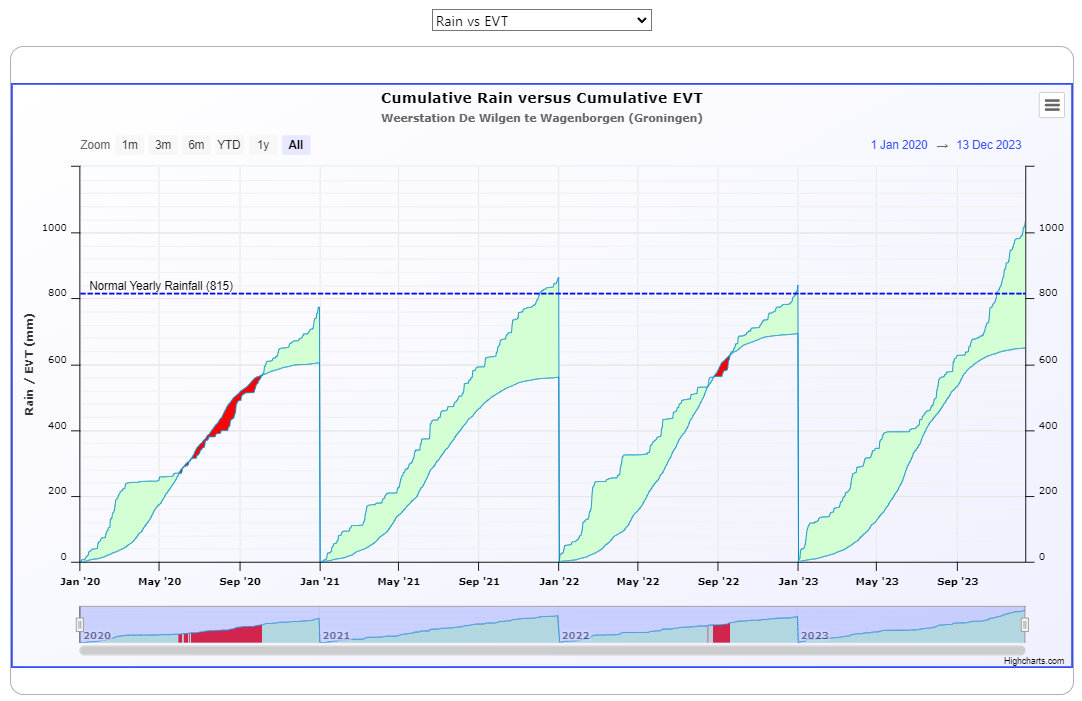This screenshot has height=701, width=1082.
Task: Click the right navigator handle
Action: 1025,625
